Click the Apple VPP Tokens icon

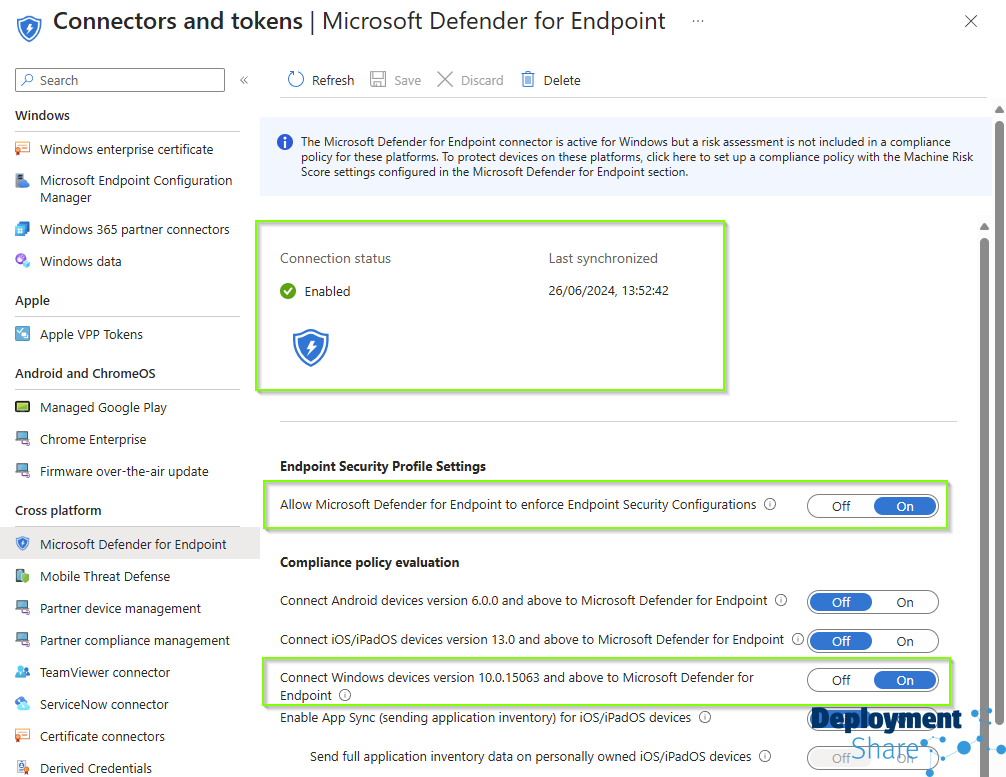(x=23, y=334)
